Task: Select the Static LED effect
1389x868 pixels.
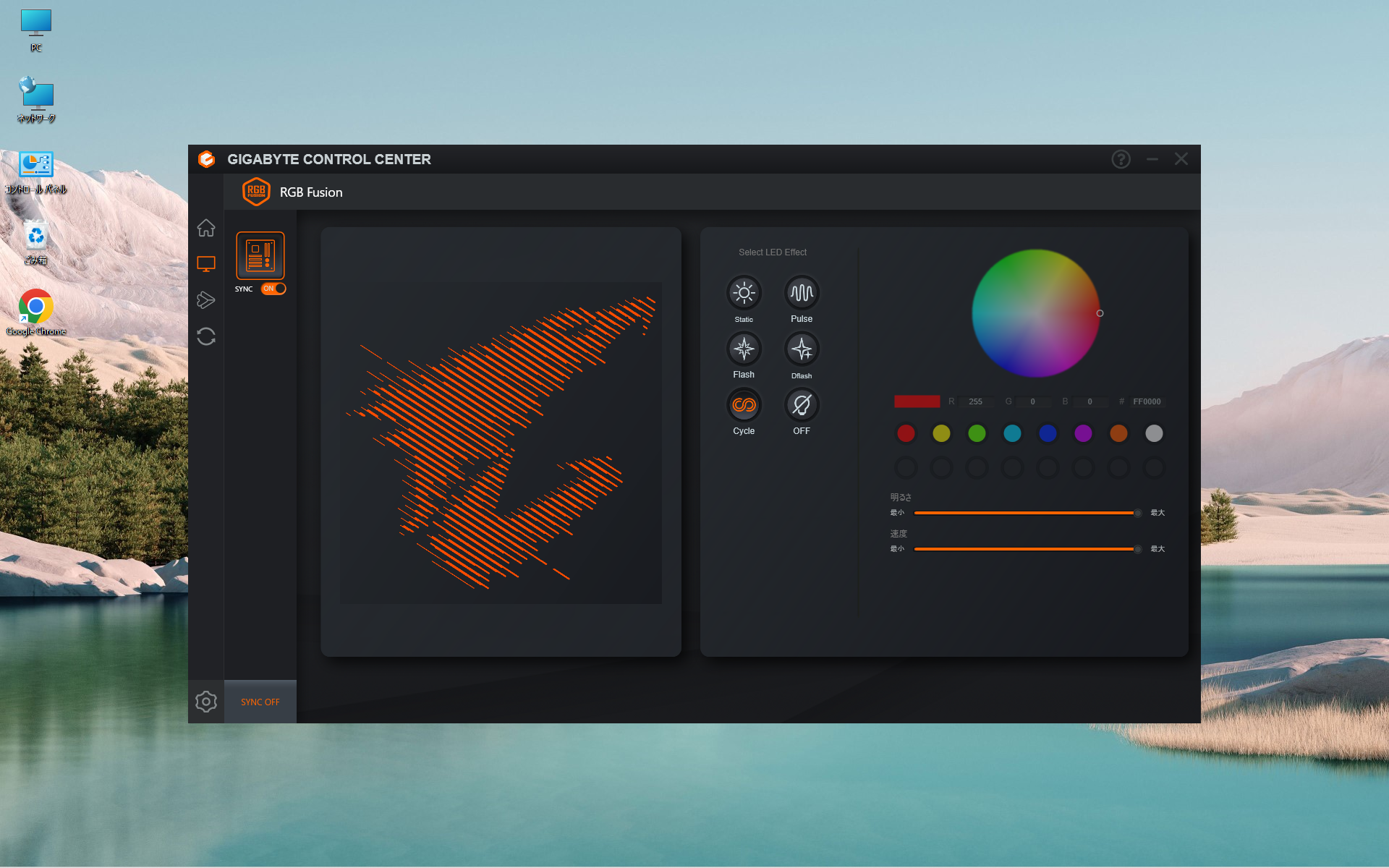Action: point(744,293)
